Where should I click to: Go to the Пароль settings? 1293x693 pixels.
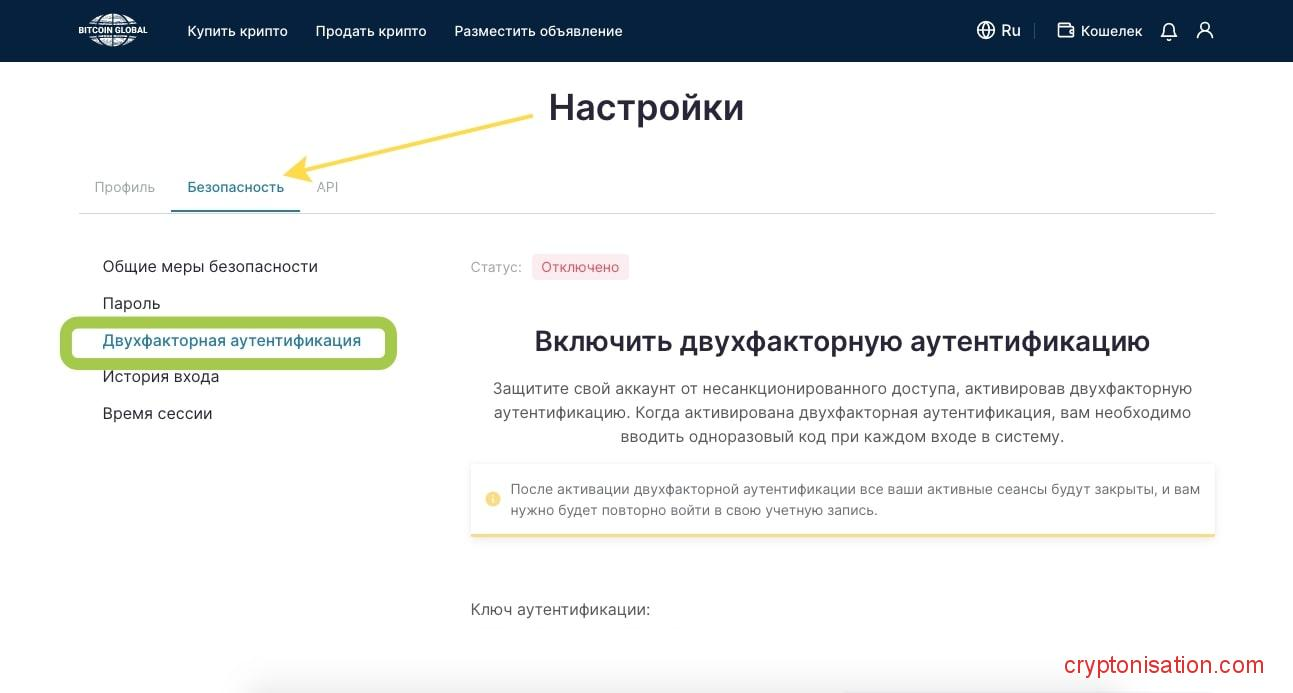(131, 303)
